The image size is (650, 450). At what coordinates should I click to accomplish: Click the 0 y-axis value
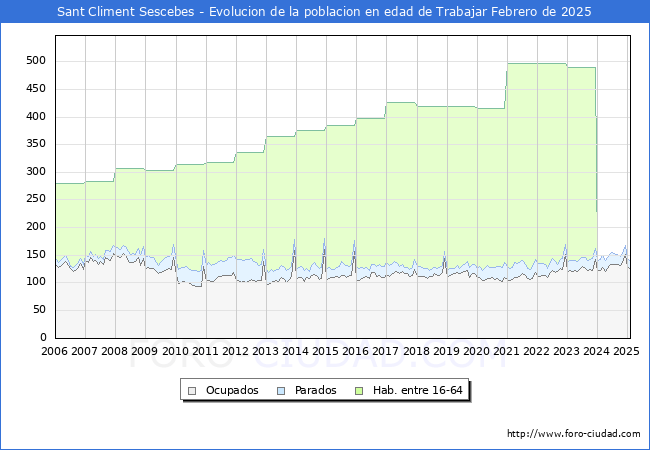click(43, 337)
